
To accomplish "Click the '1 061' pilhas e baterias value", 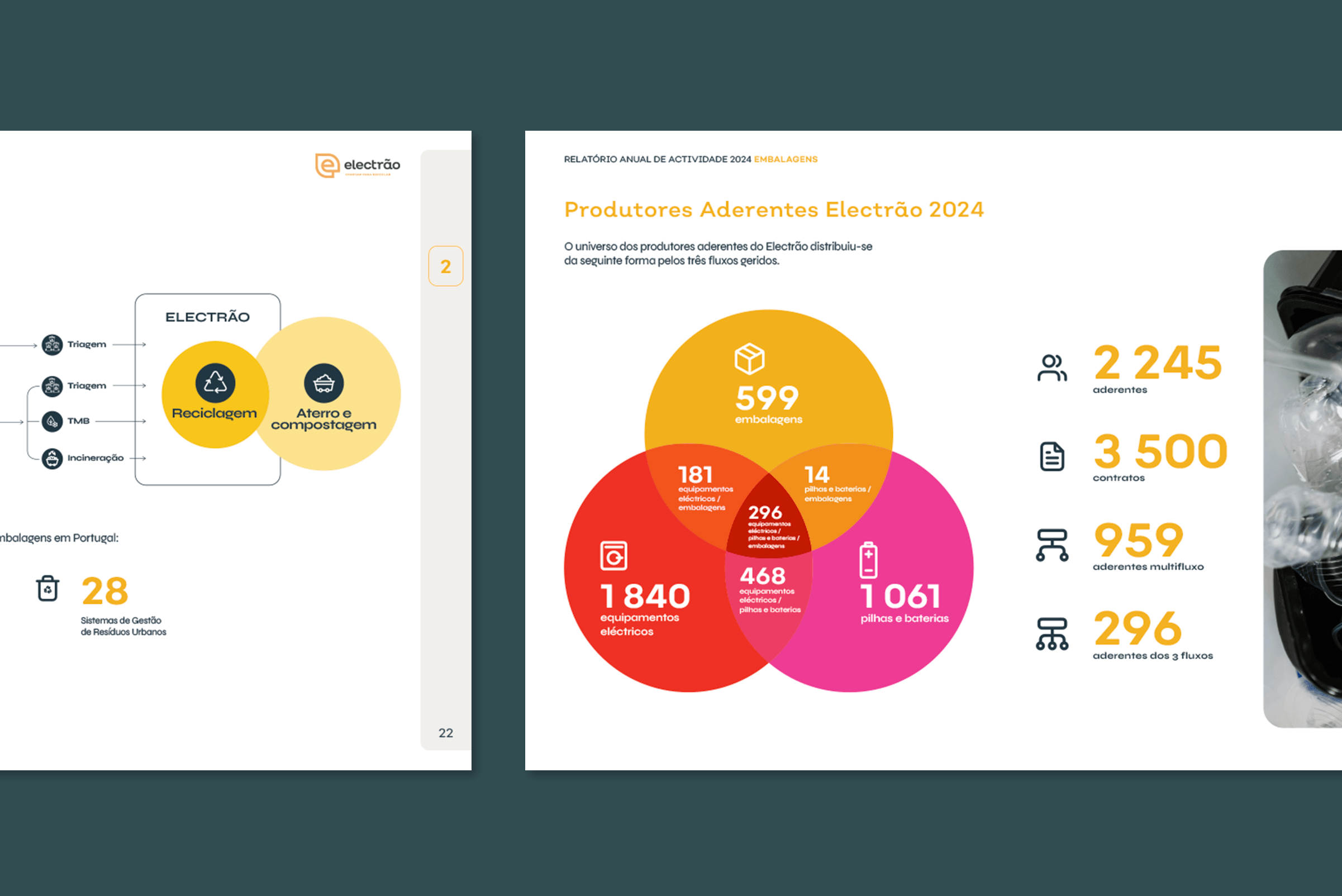I will [901, 597].
